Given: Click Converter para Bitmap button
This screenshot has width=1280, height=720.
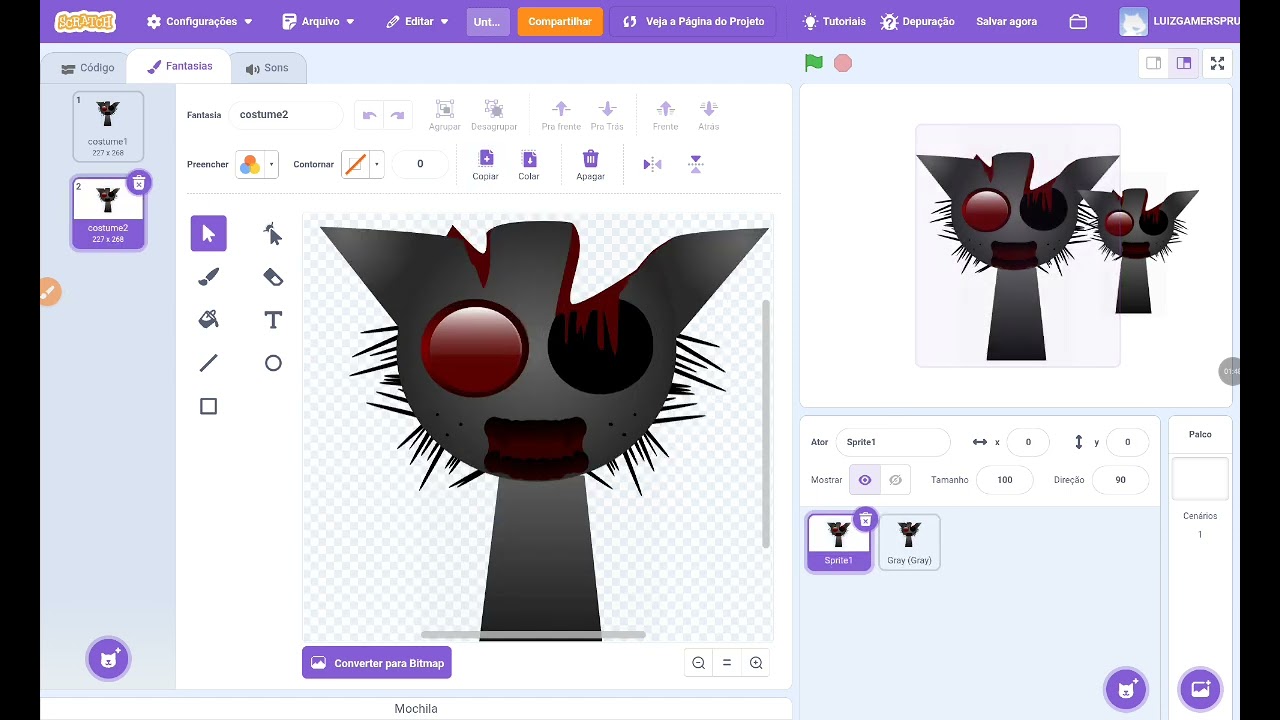Looking at the screenshot, I should tap(377, 663).
